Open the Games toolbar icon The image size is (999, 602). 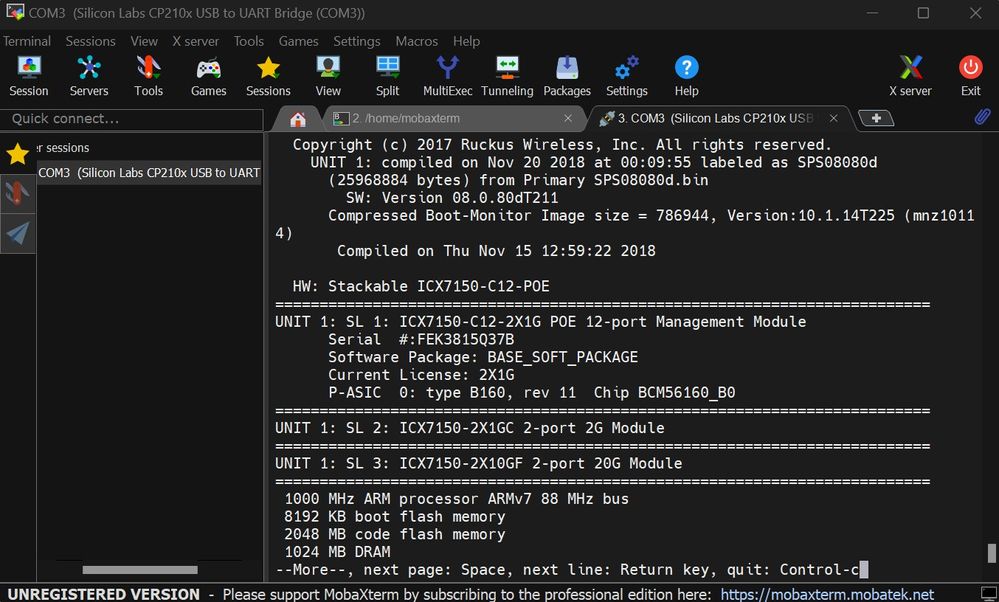point(208,76)
